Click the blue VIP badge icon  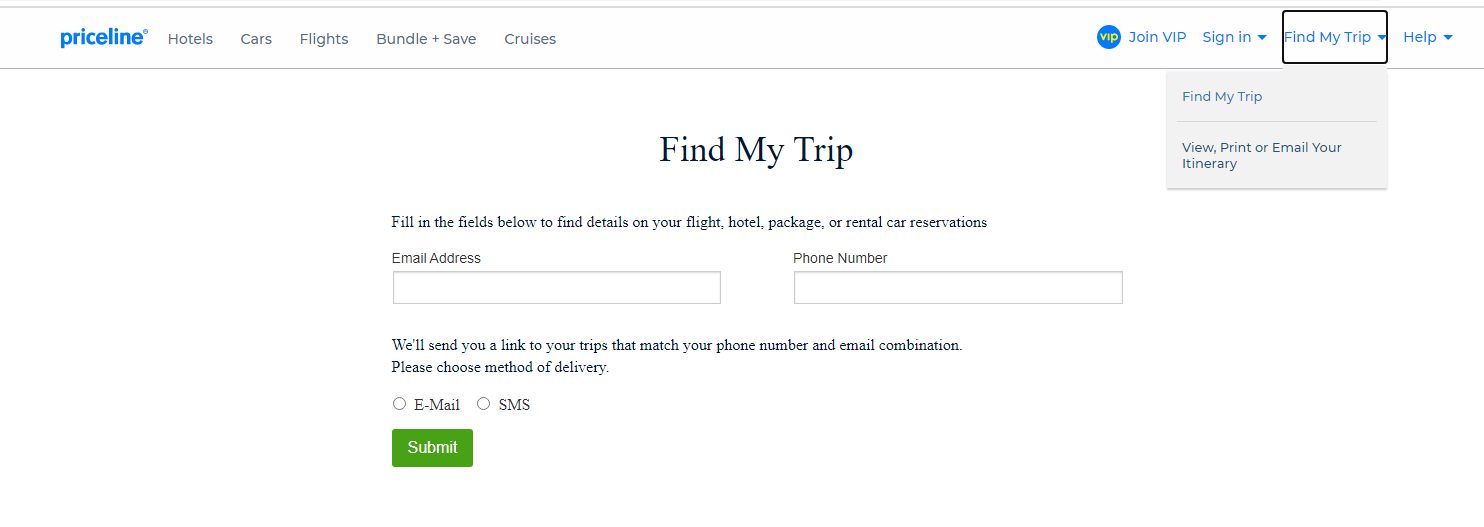click(1108, 37)
